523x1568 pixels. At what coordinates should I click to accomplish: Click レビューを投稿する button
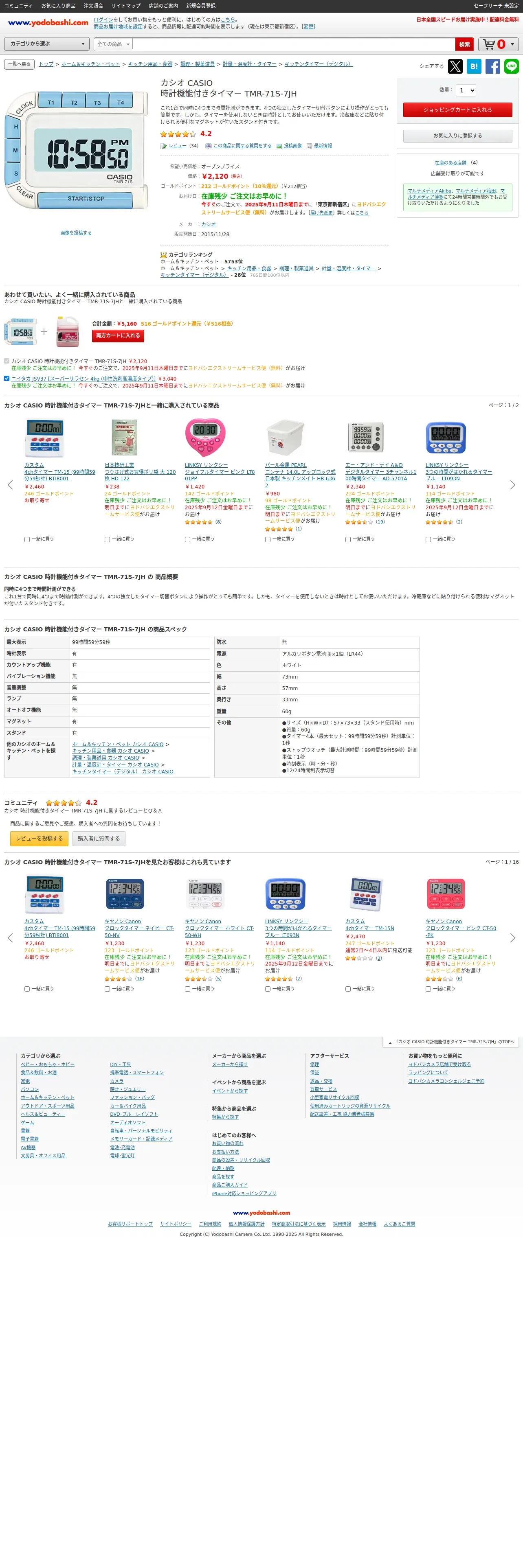39,839
